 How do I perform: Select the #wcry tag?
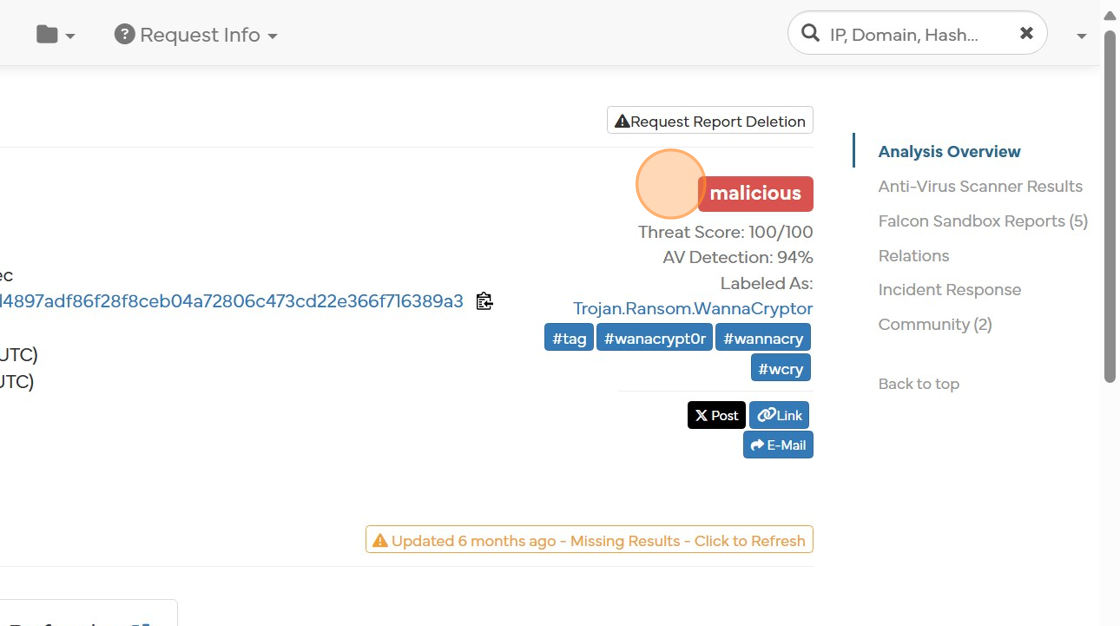(x=780, y=368)
